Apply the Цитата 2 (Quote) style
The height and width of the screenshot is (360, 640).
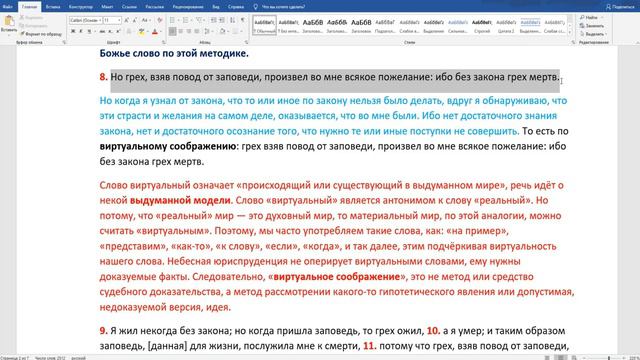coord(506,26)
